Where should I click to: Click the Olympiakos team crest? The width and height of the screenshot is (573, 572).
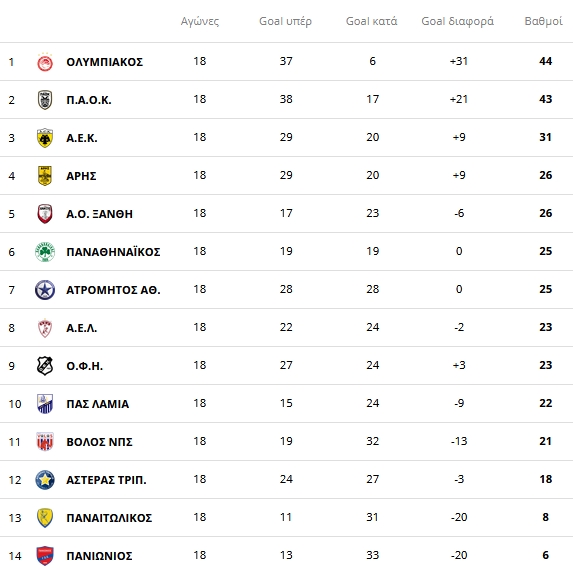[x=45, y=62]
